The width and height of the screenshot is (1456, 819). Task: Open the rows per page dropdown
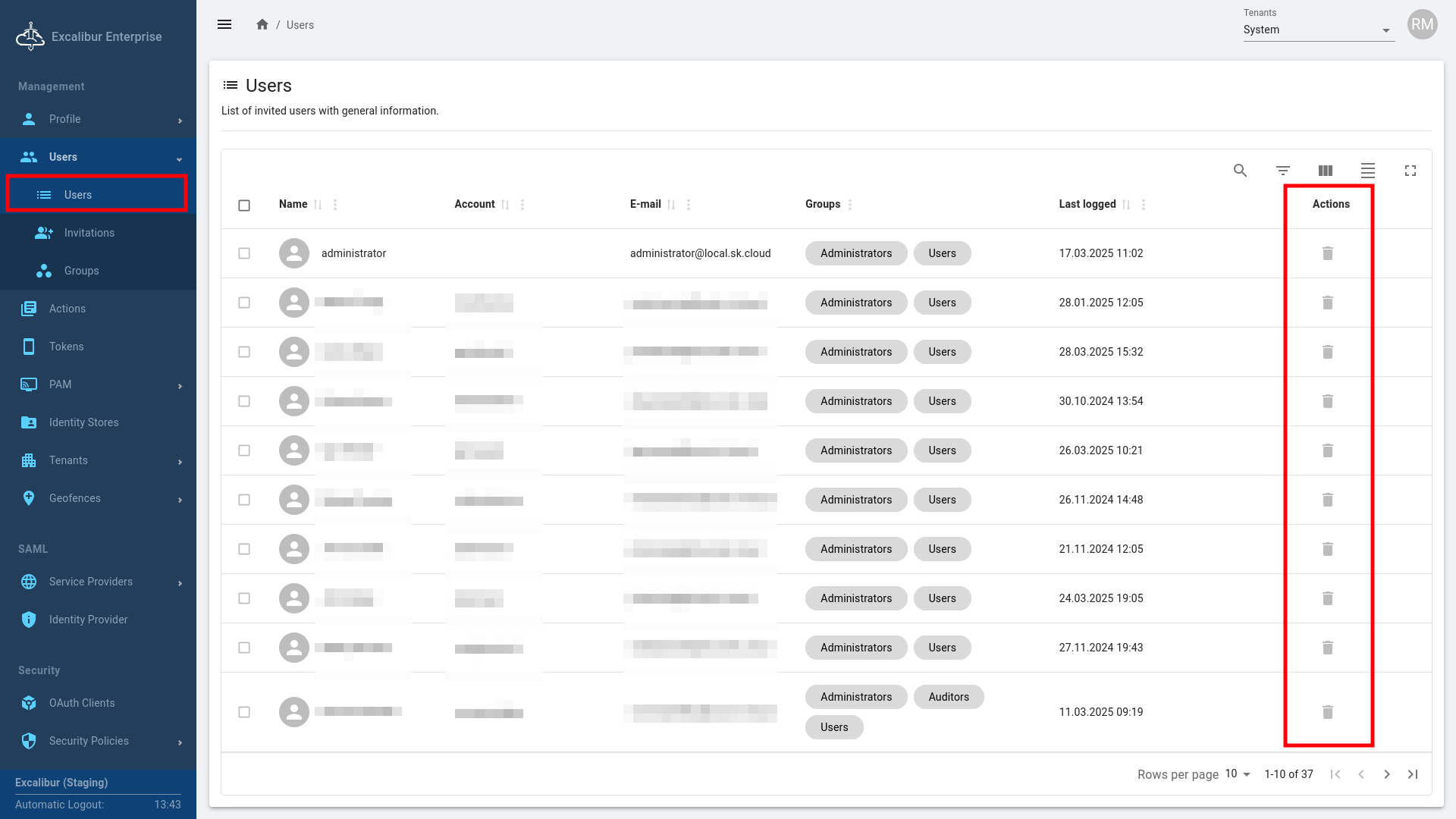pos(1238,773)
